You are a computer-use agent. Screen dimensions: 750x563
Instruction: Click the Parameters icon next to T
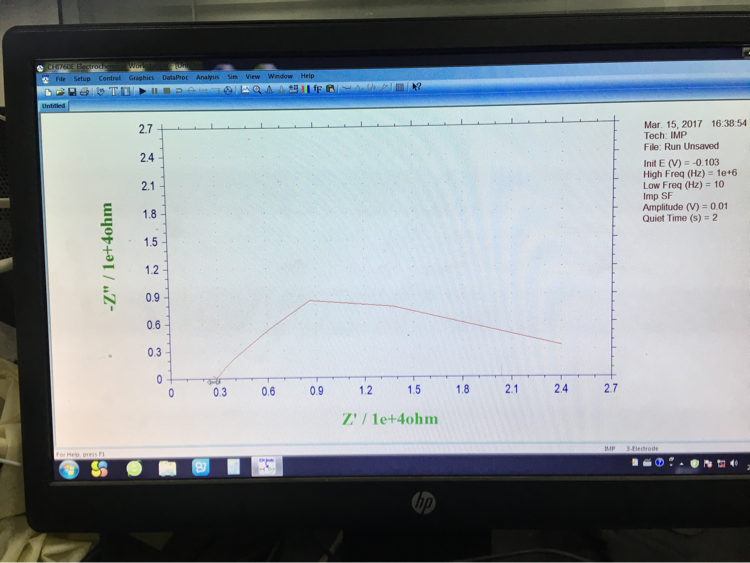click(x=125, y=91)
